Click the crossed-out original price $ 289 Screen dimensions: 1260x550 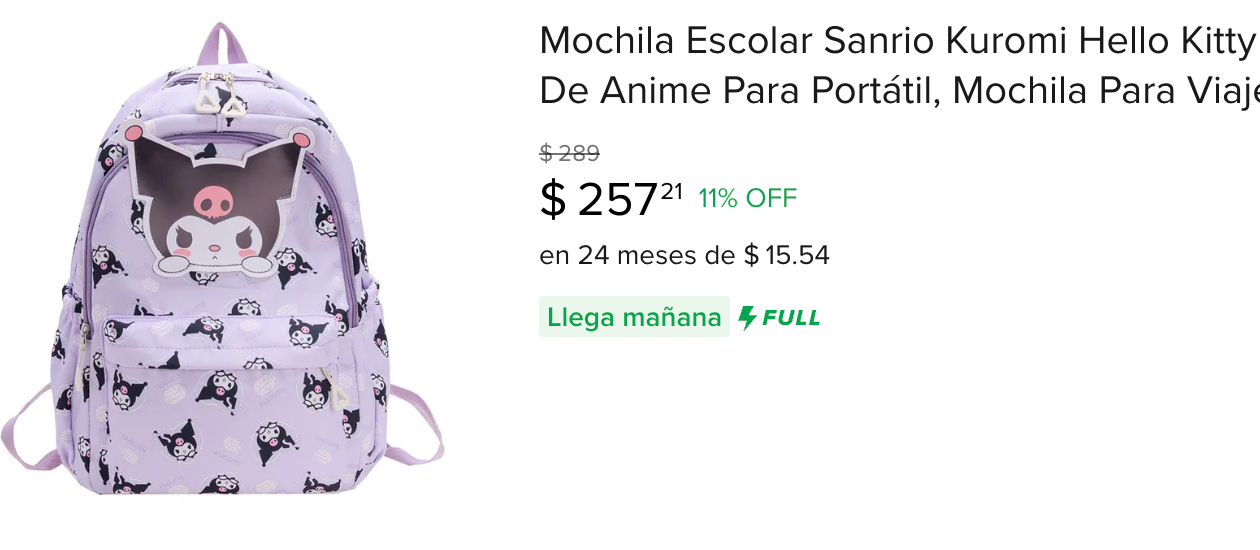(570, 153)
